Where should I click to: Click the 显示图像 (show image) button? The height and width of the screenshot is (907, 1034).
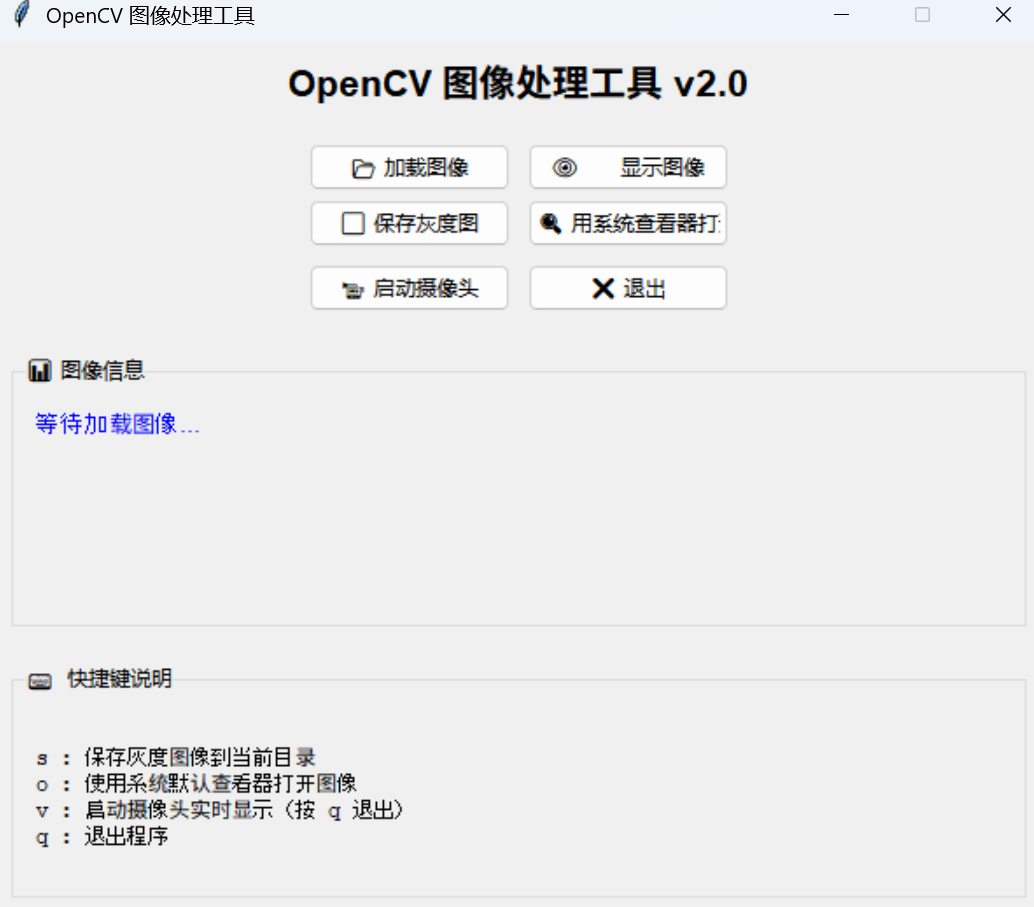coord(628,168)
